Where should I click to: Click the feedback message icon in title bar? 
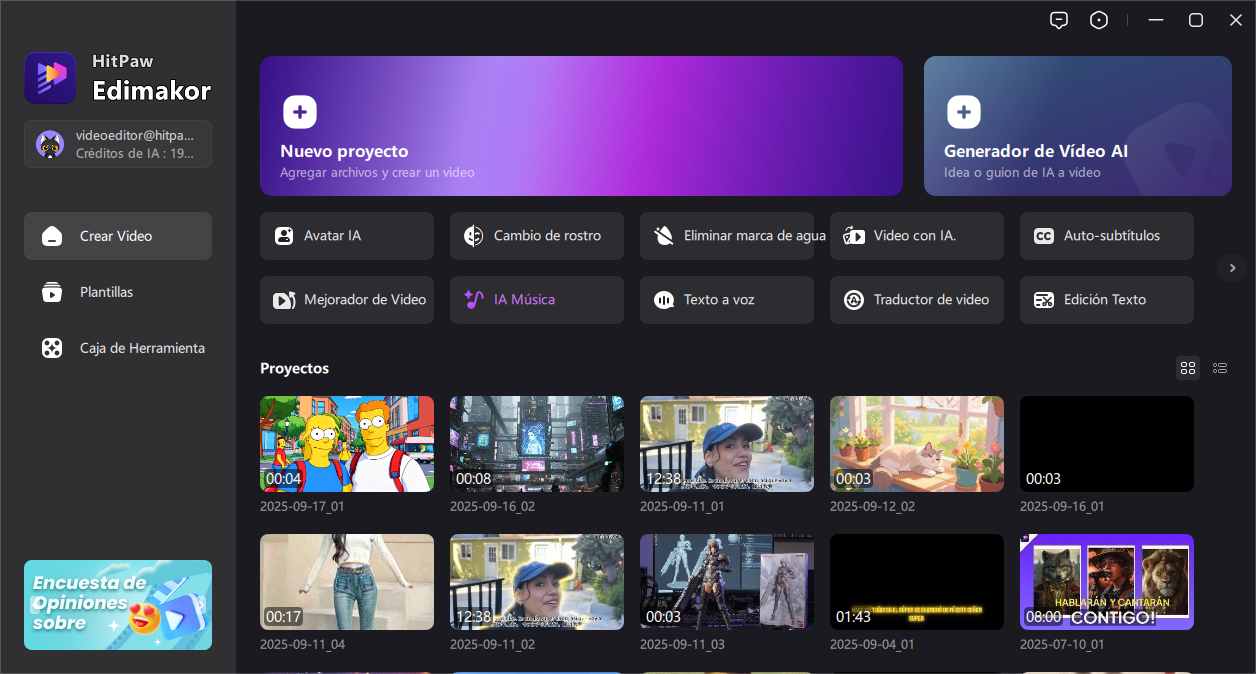[x=1059, y=20]
